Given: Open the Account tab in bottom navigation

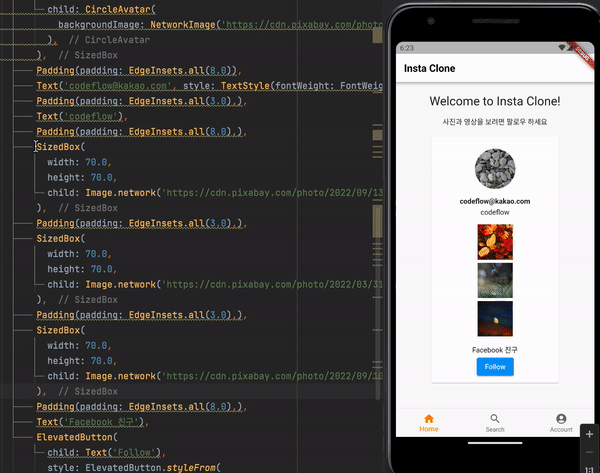Looking at the screenshot, I should tap(561, 423).
